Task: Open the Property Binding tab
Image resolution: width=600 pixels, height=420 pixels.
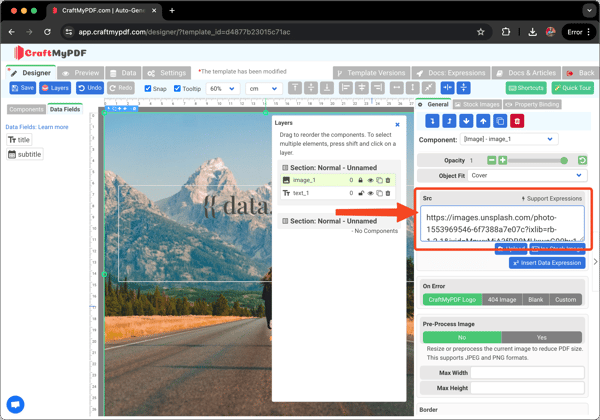Action: (532, 104)
